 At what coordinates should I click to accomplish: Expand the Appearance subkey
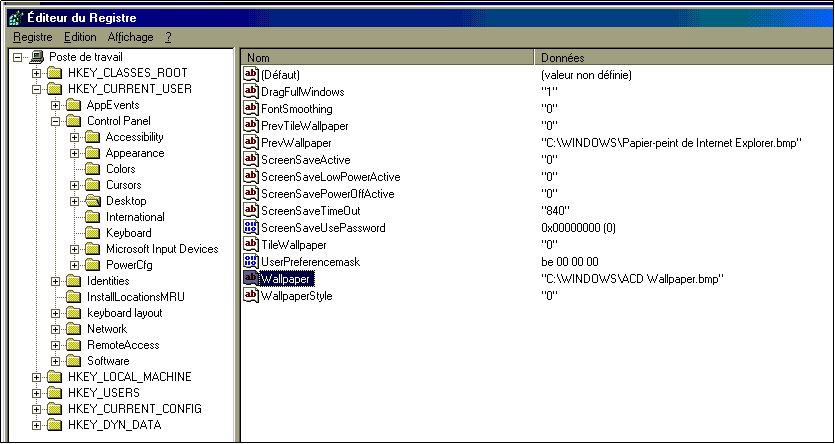point(74,153)
